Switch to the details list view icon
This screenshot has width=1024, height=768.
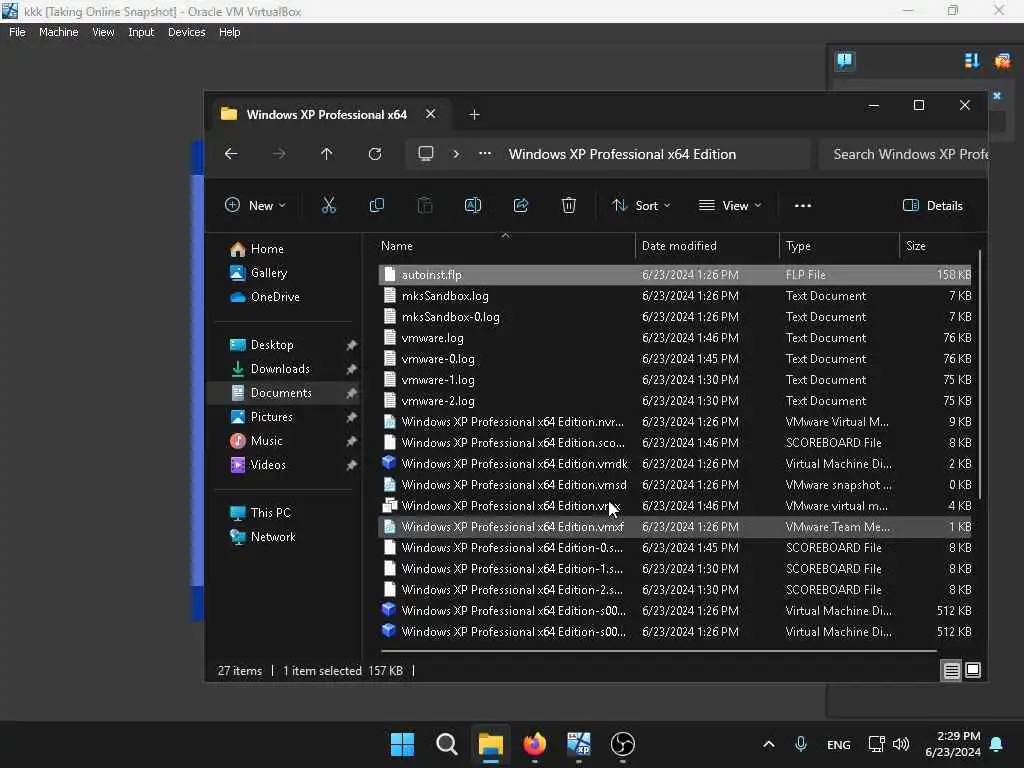(952, 671)
